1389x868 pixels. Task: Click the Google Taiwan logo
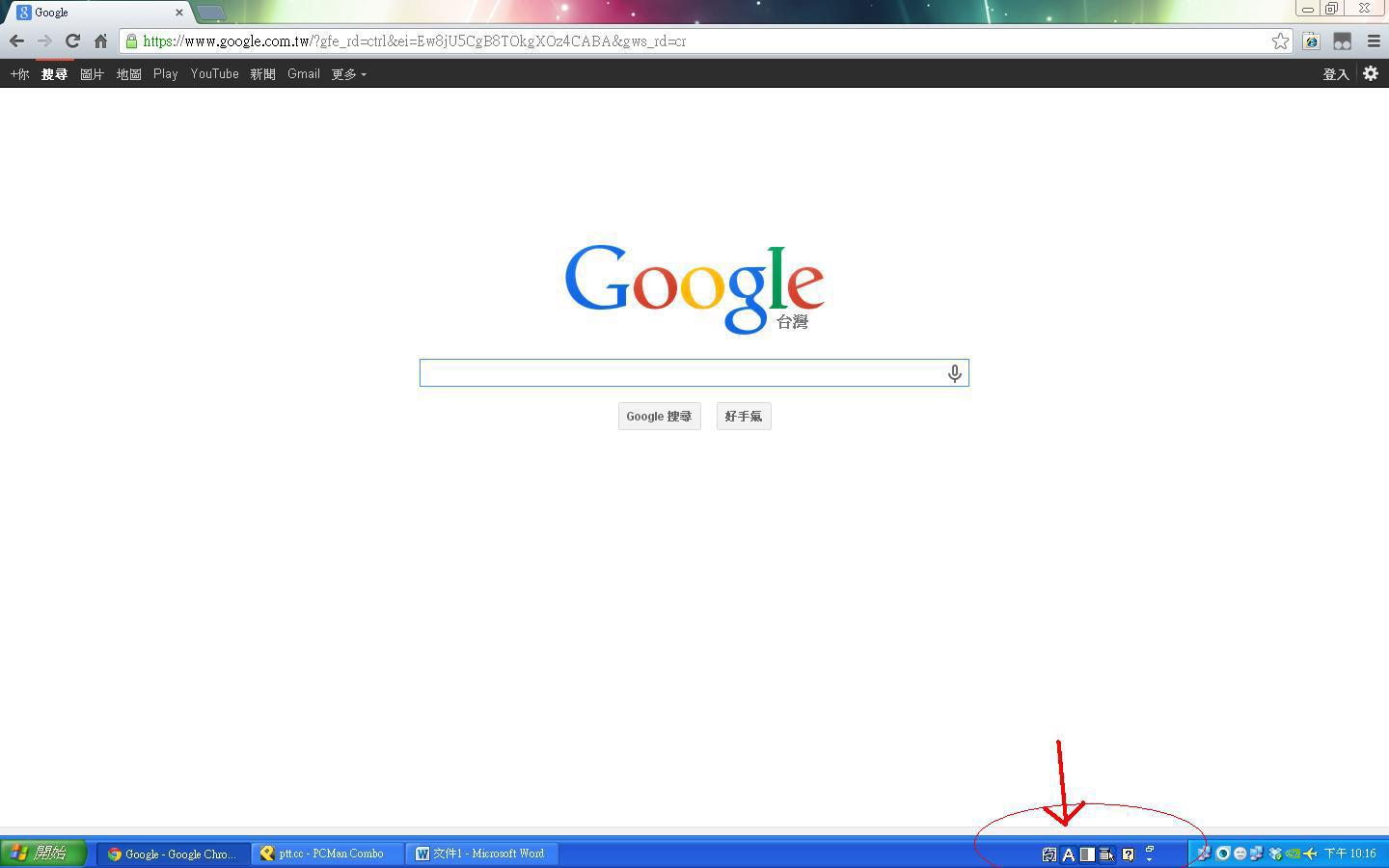(x=694, y=288)
